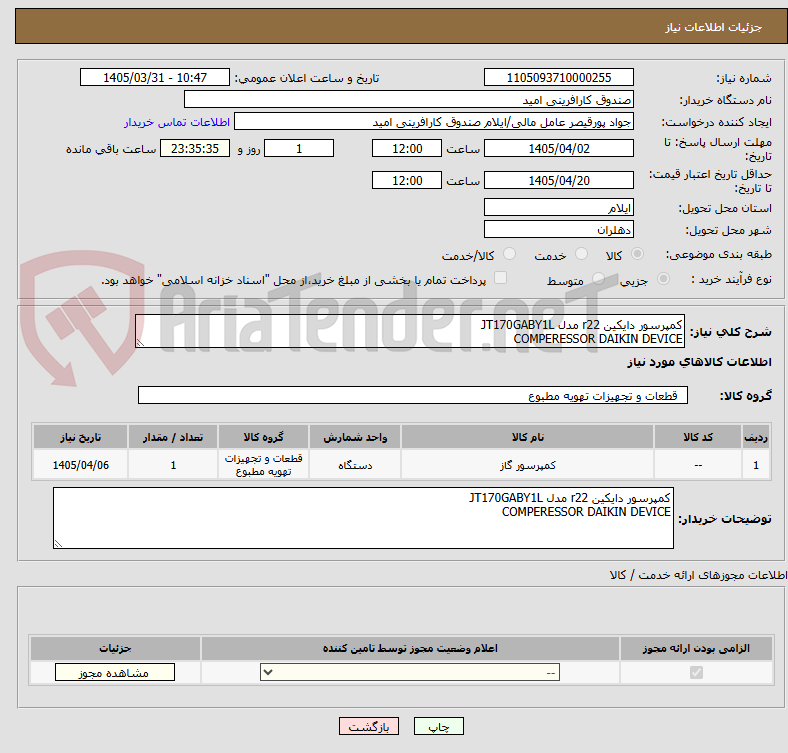Click the مشاهده مجوز button
The width and height of the screenshot is (788, 753).
[115, 673]
